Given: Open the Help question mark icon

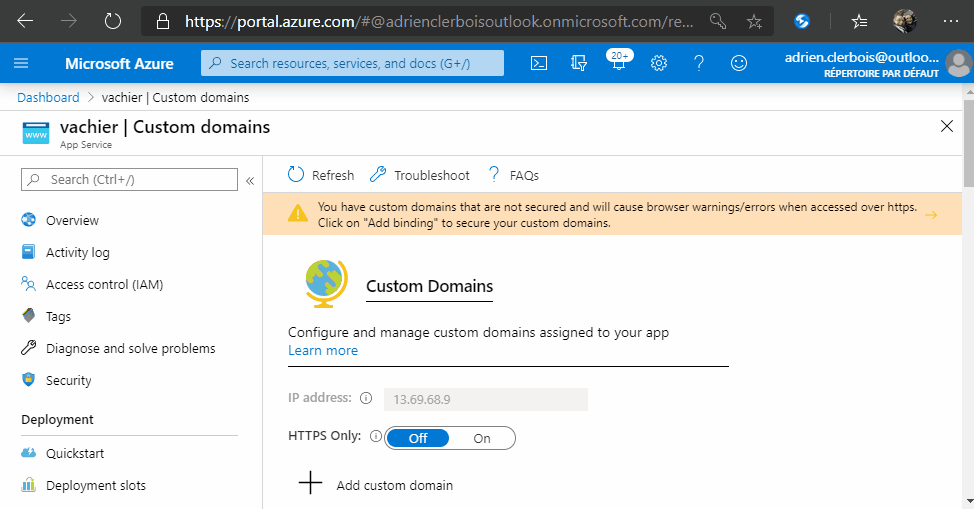Looking at the screenshot, I should coord(699,63).
